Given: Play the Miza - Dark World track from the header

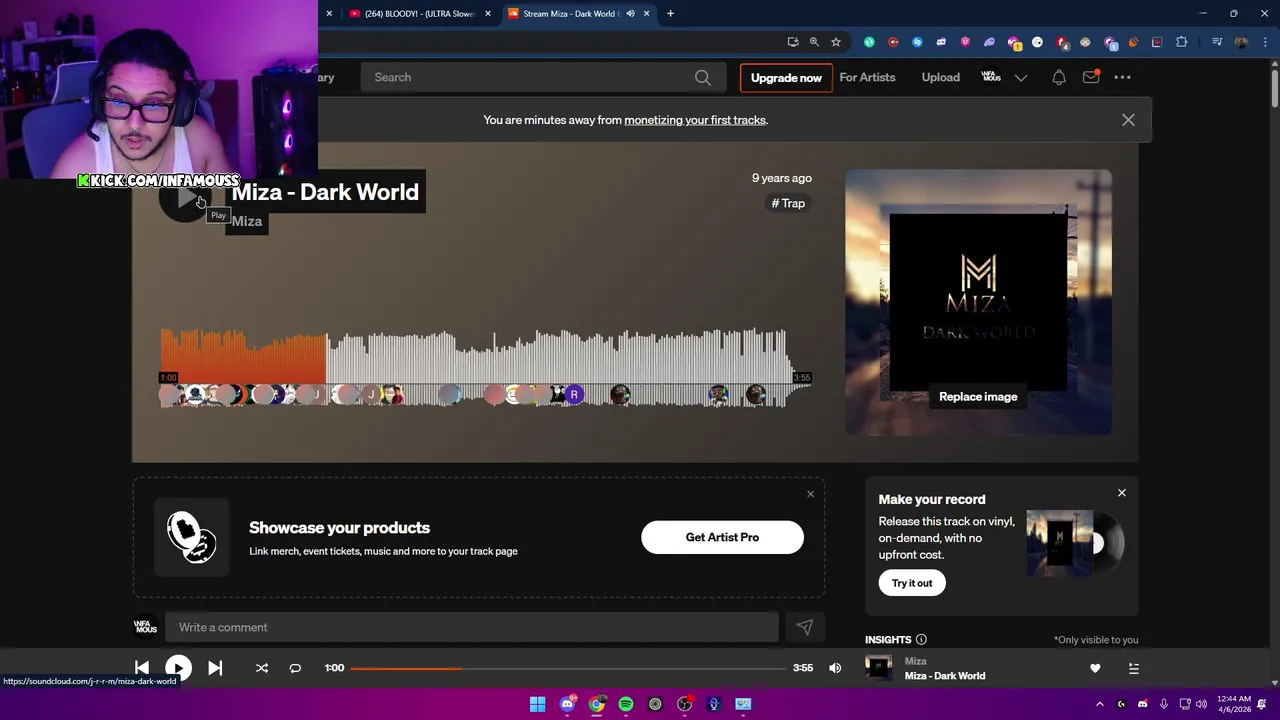Looking at the screenshot, I should 185,198.
